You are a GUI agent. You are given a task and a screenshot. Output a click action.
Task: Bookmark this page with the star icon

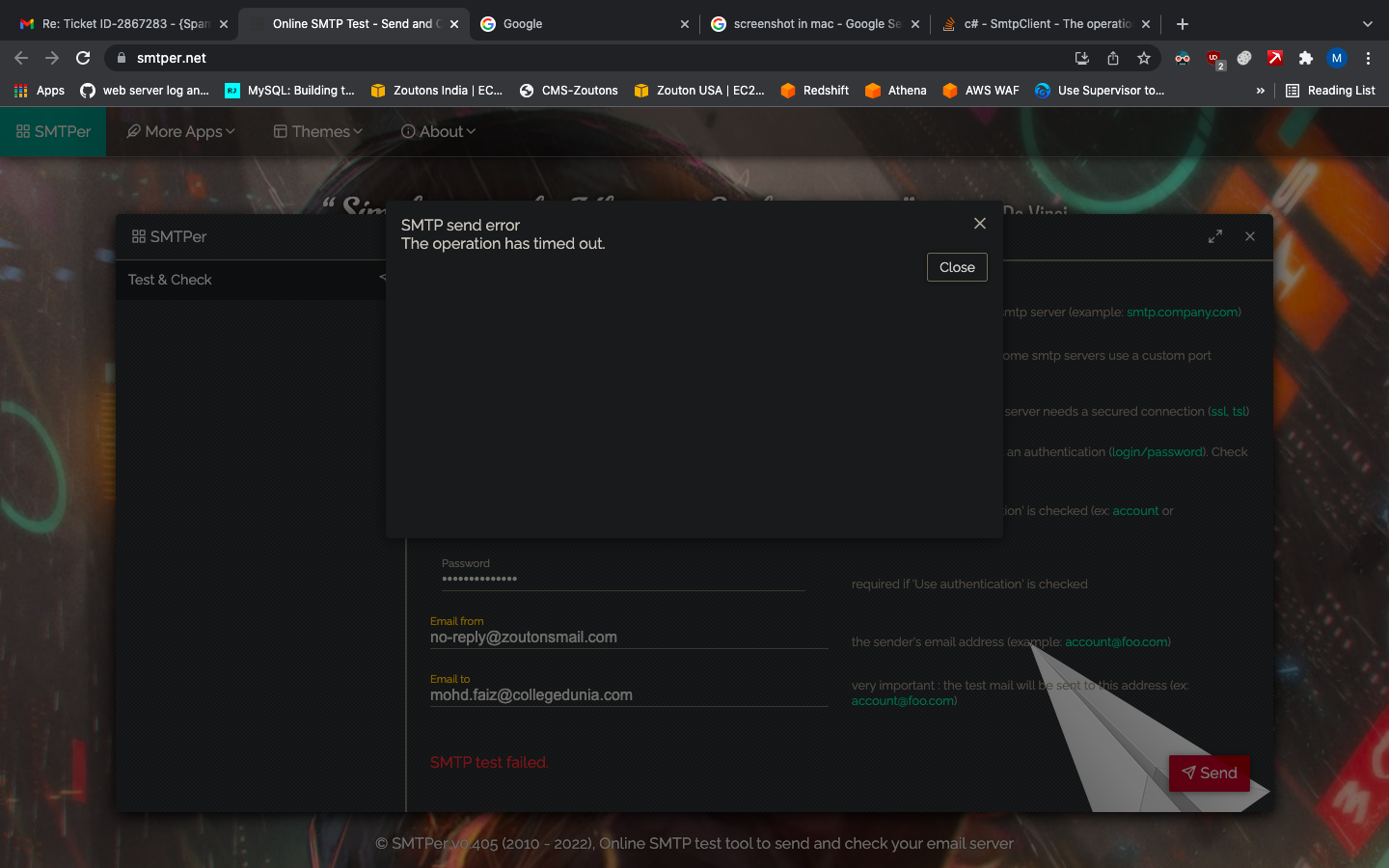[x=1144, y=58]
